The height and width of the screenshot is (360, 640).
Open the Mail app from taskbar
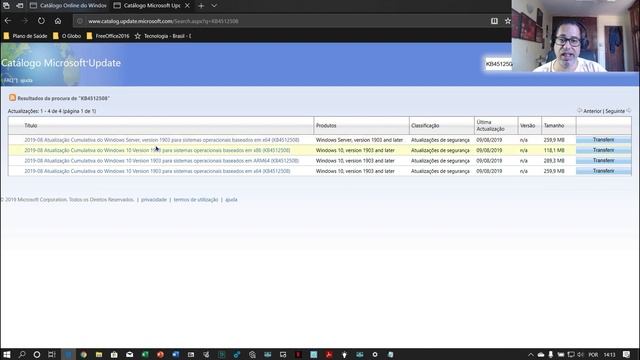(x=129, y=355)
